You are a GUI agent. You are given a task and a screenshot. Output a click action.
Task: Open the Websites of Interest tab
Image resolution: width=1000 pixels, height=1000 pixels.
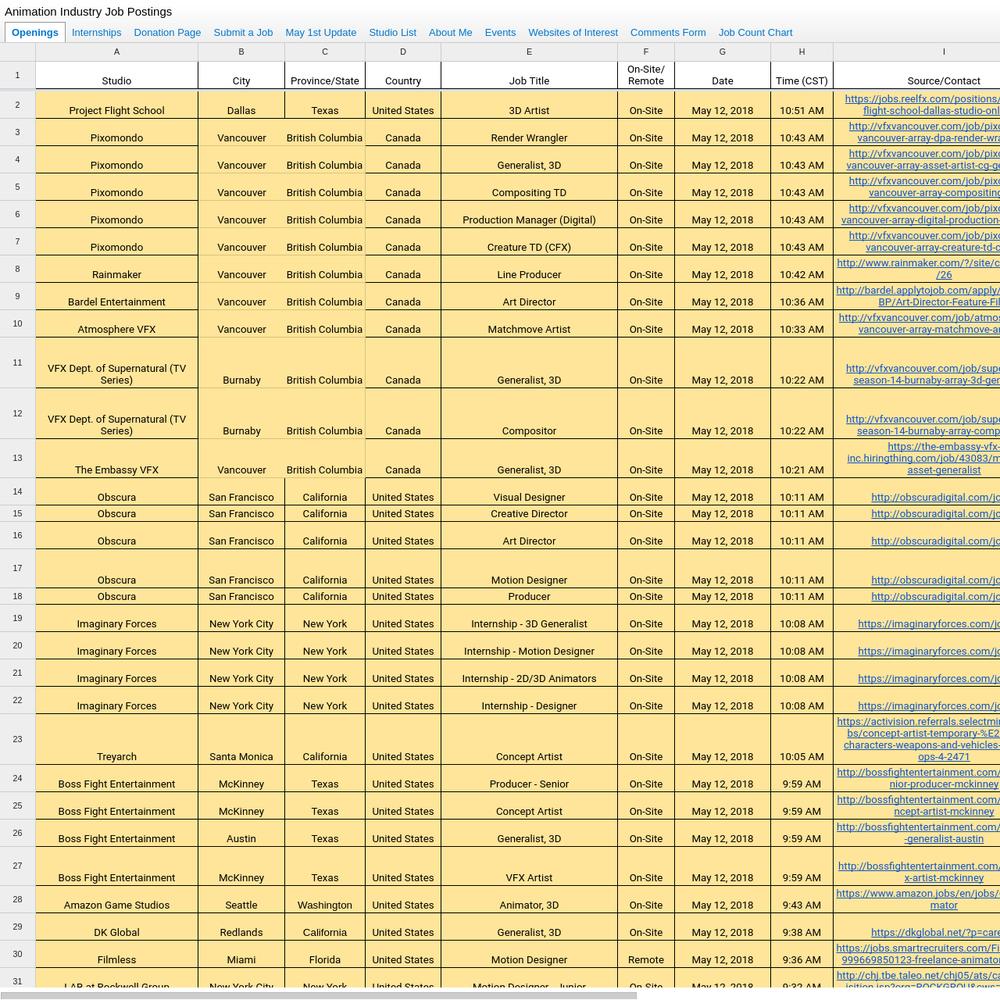click(x=573, y=33)
